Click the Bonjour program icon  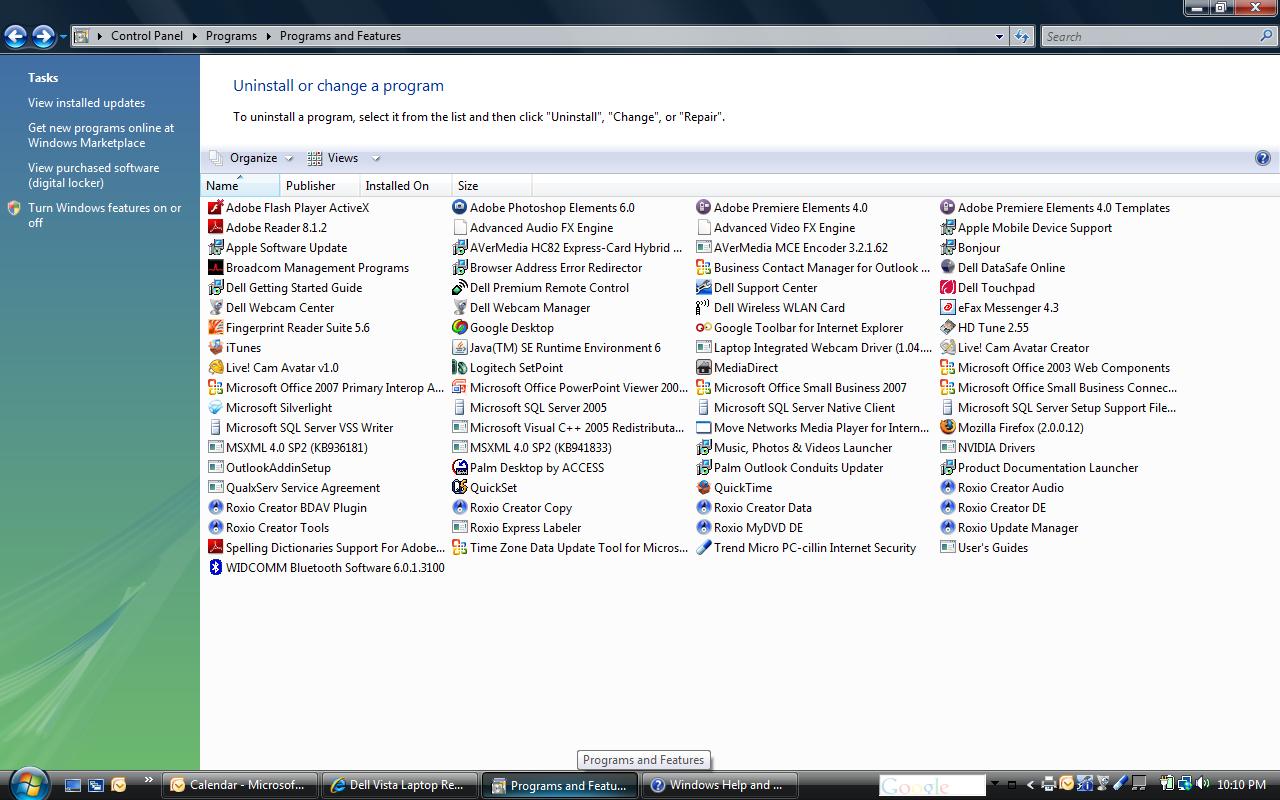[x=947, y=248]
